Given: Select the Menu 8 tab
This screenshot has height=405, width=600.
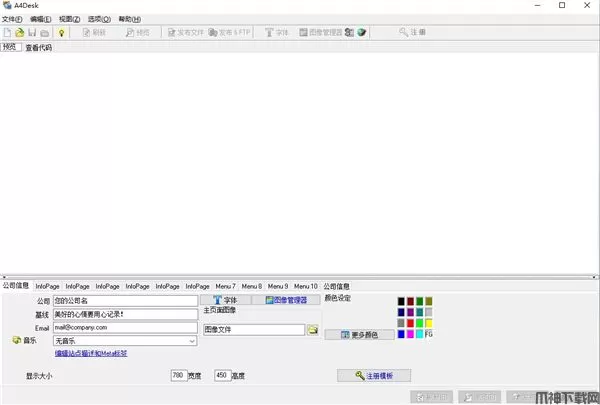Looking at the screenshot, I should click(x=252, y=286).
